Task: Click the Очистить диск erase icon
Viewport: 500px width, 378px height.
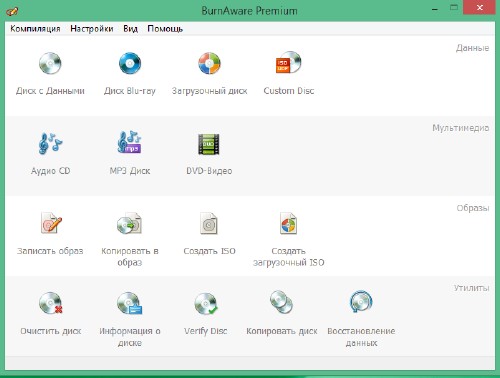Action: [51, 303]
